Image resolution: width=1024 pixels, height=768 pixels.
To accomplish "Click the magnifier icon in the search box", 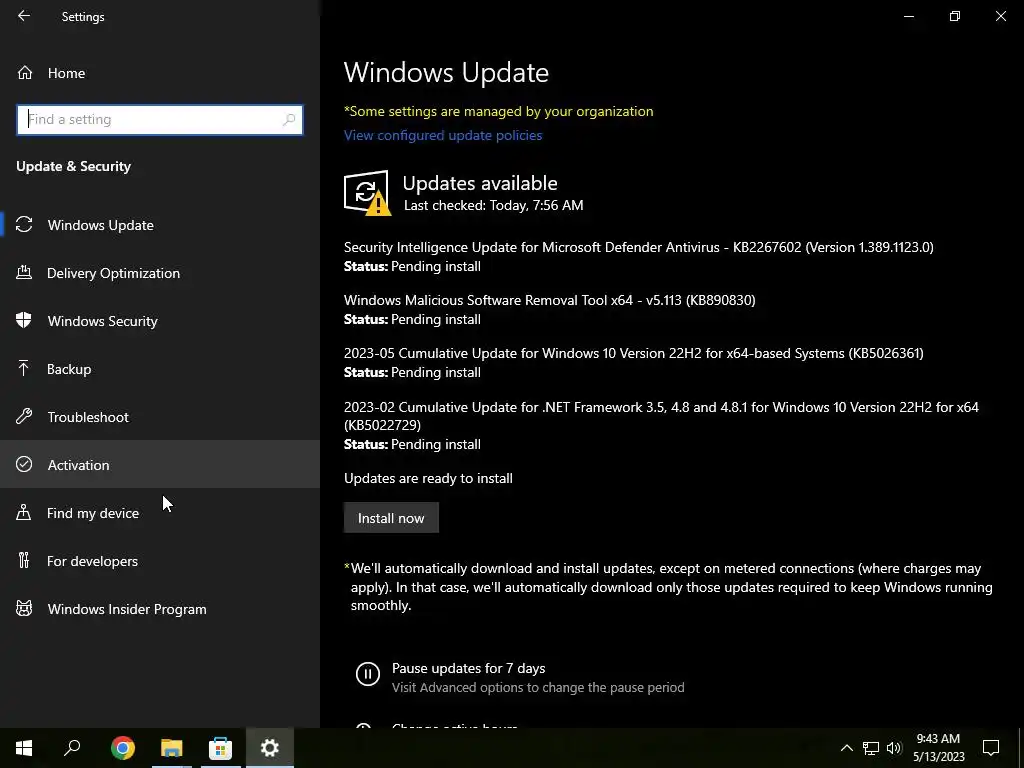I will [x=289, y=120].
